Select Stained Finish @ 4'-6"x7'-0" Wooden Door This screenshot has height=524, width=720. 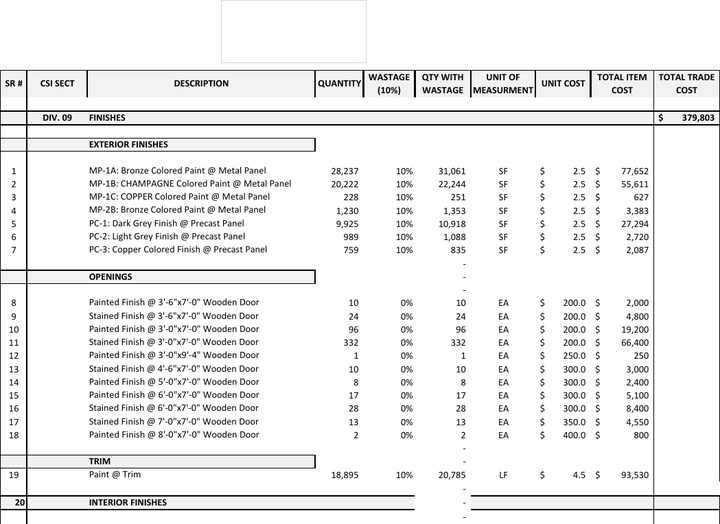174,369
